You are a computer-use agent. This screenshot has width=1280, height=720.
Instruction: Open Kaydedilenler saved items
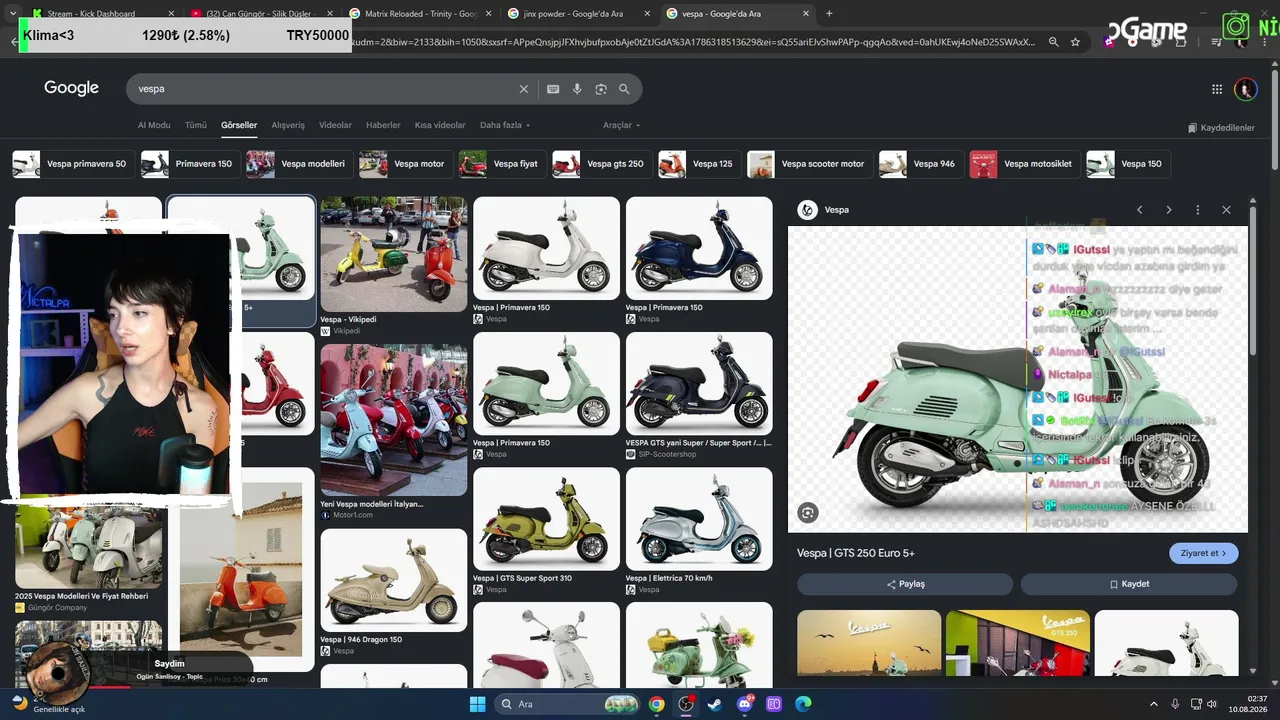coord(1221,128)
